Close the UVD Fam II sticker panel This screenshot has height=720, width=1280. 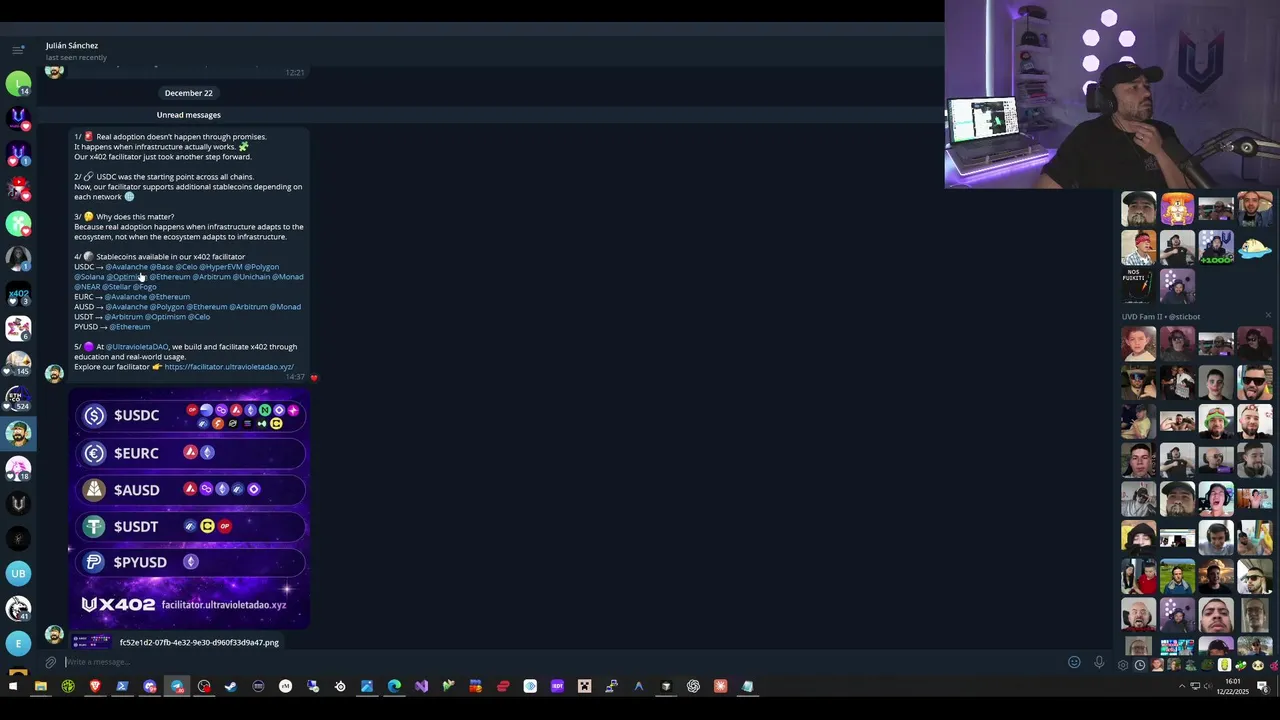click(x=1268, y=316)
